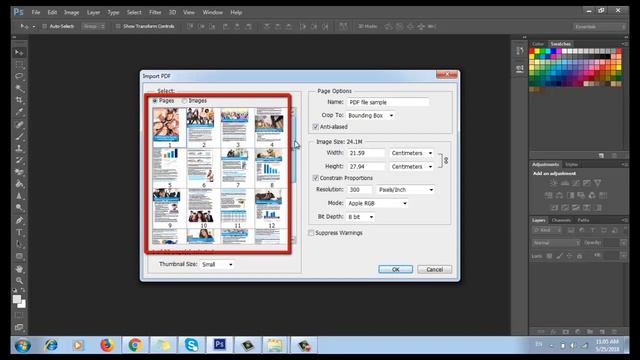Toggle Show Transform Controls checkbox
The width and height of the screenshot is (640, 360).
[x=118, y=26]
